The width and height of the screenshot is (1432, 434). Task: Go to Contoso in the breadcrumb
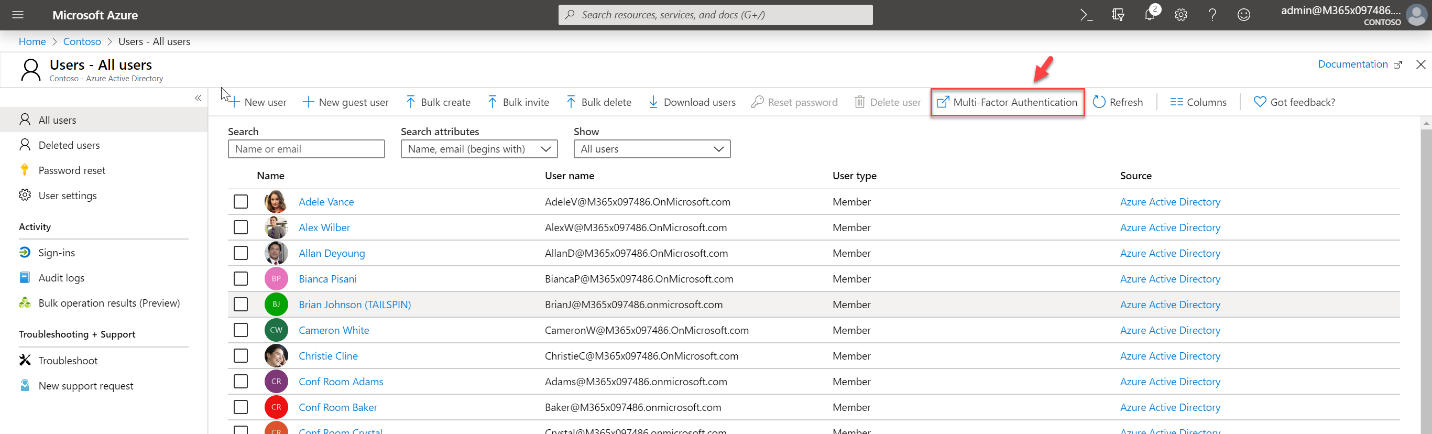pos(81,42)
